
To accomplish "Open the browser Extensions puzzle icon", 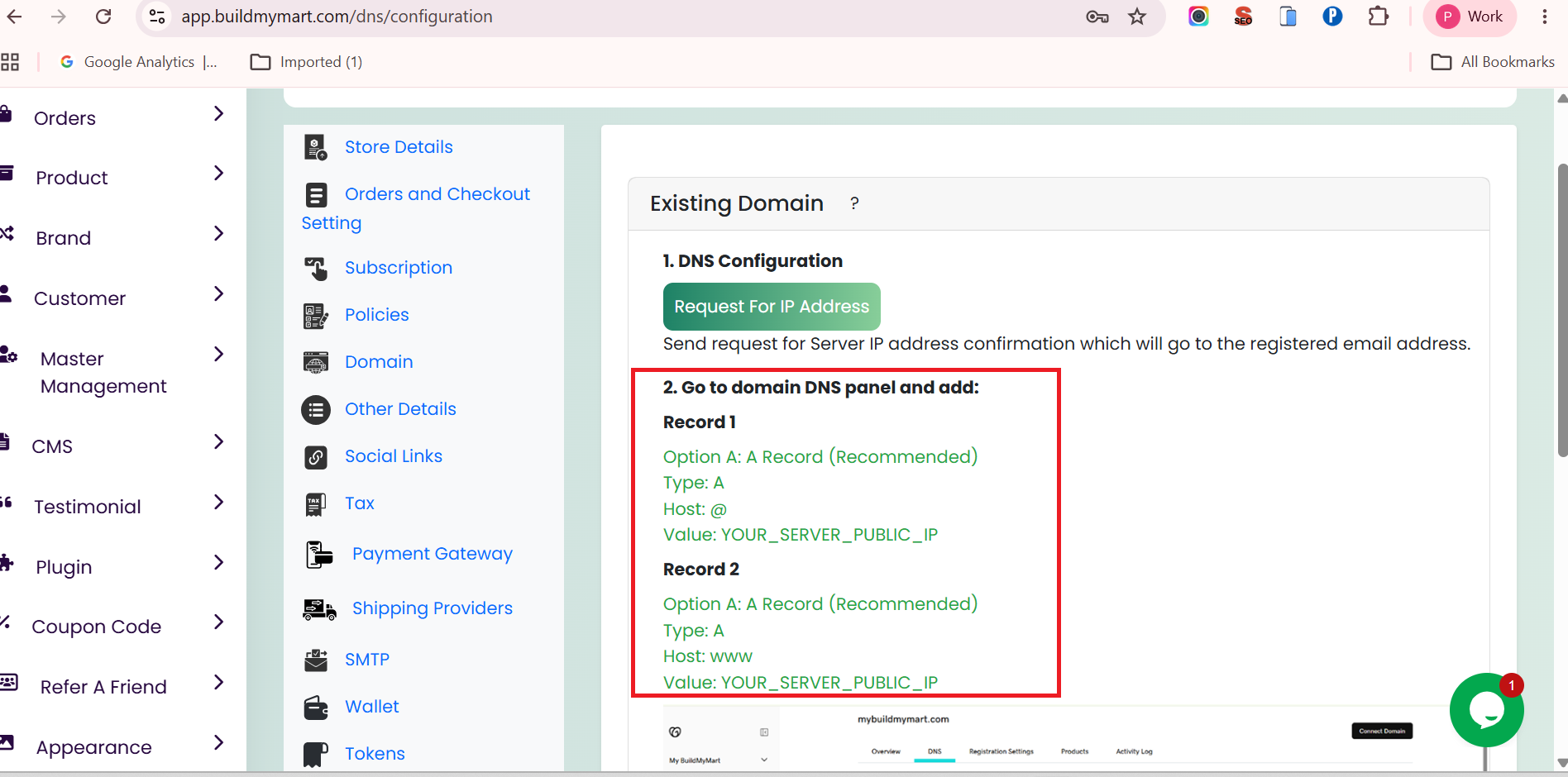I will coord(1378,17).
